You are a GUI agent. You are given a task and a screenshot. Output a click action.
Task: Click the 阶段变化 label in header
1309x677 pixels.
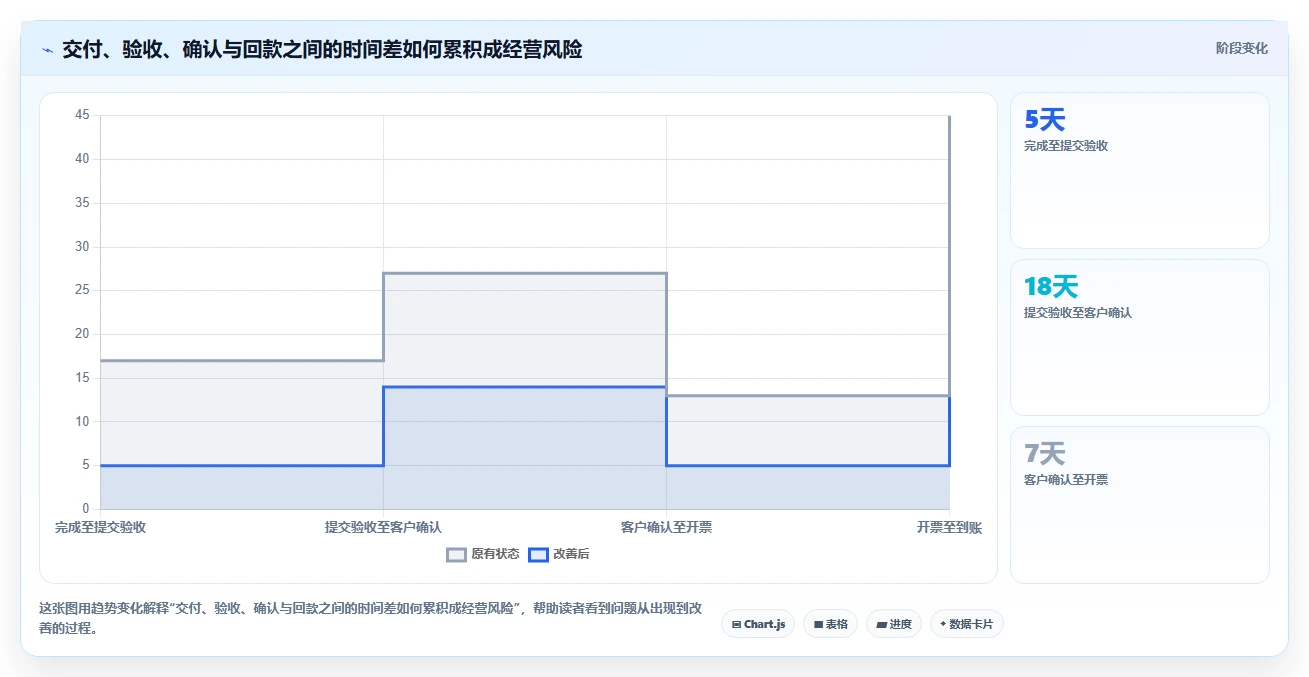click(1242, 48)
